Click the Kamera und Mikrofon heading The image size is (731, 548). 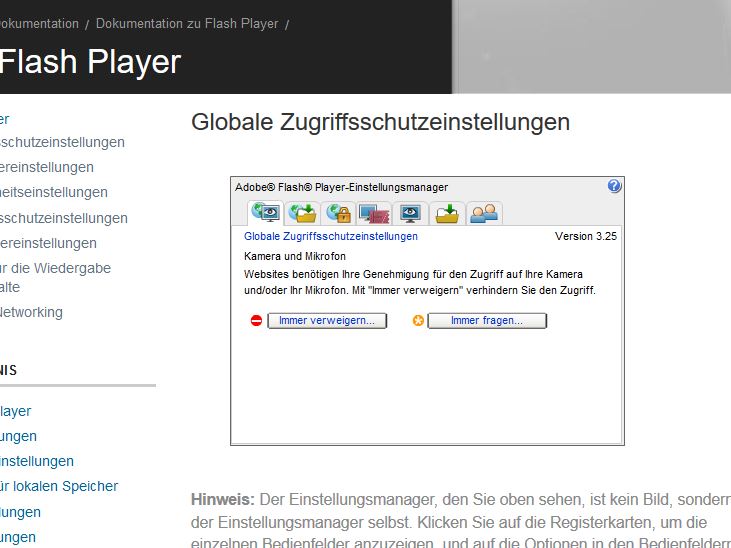pyautogui.click(x=295, y=256)
